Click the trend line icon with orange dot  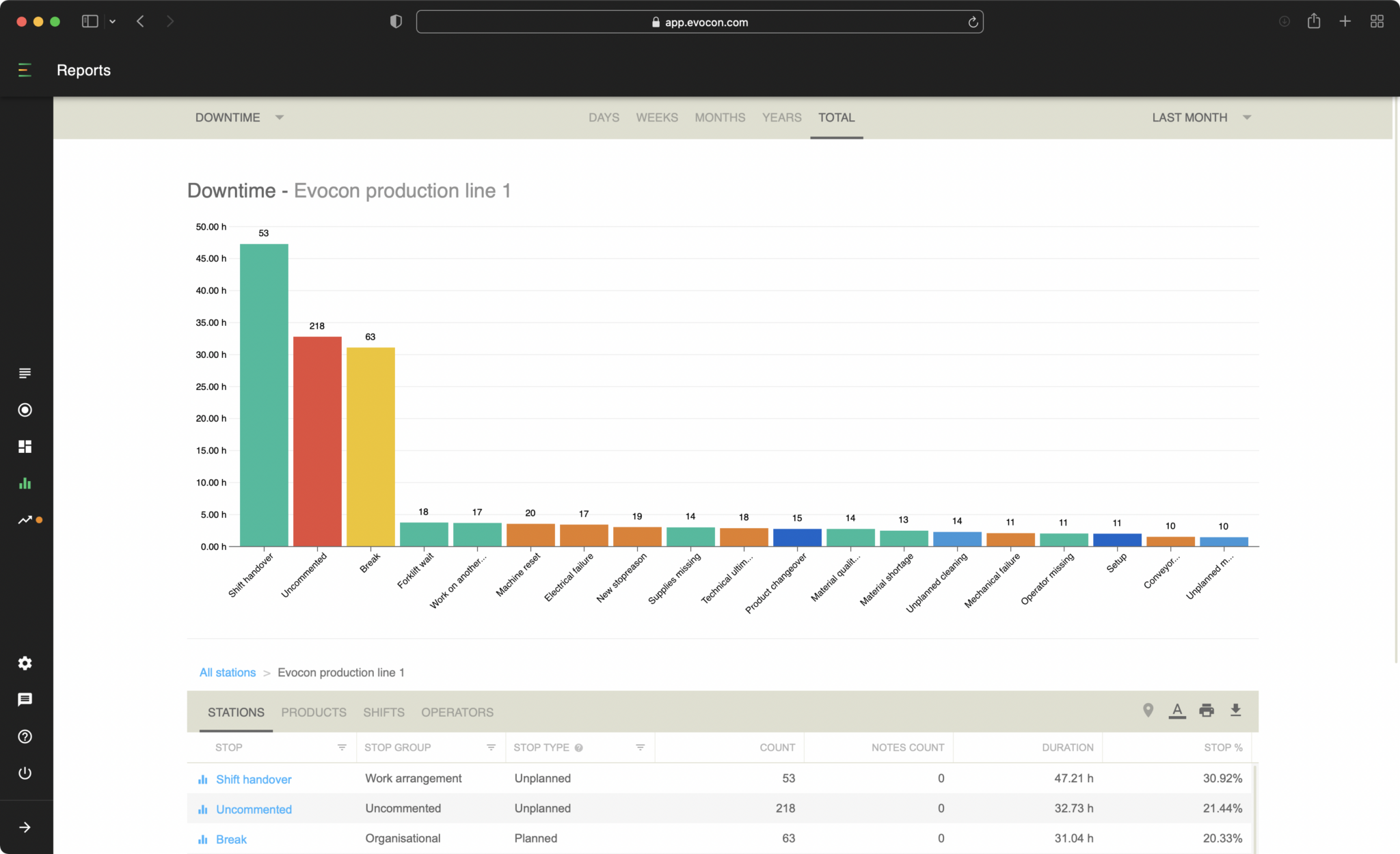(x=25, y=520)
